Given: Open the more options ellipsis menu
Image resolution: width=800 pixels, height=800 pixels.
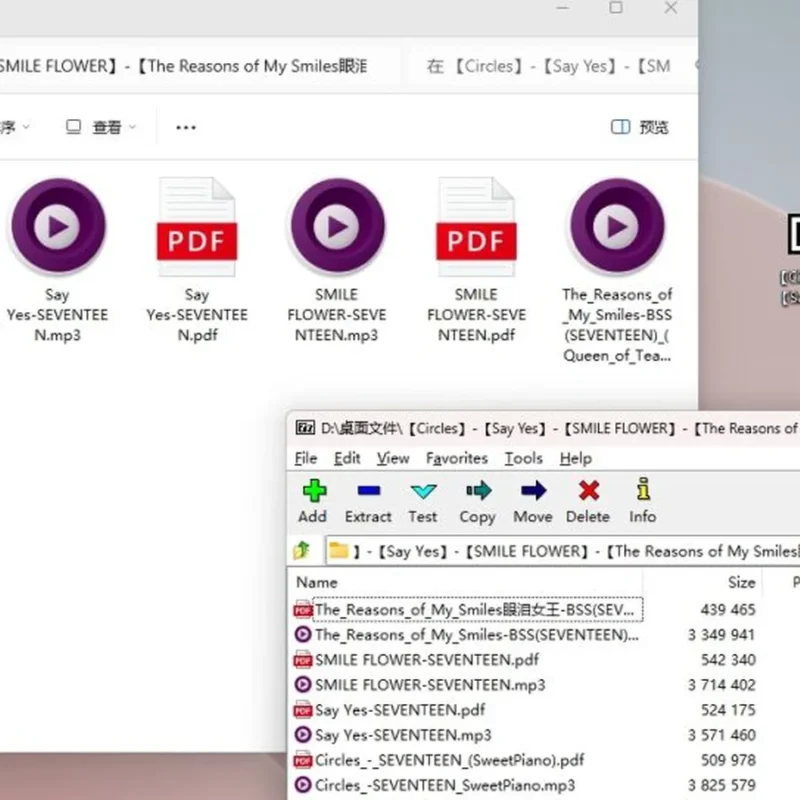Looking at the screenshot, I should 186,127.
